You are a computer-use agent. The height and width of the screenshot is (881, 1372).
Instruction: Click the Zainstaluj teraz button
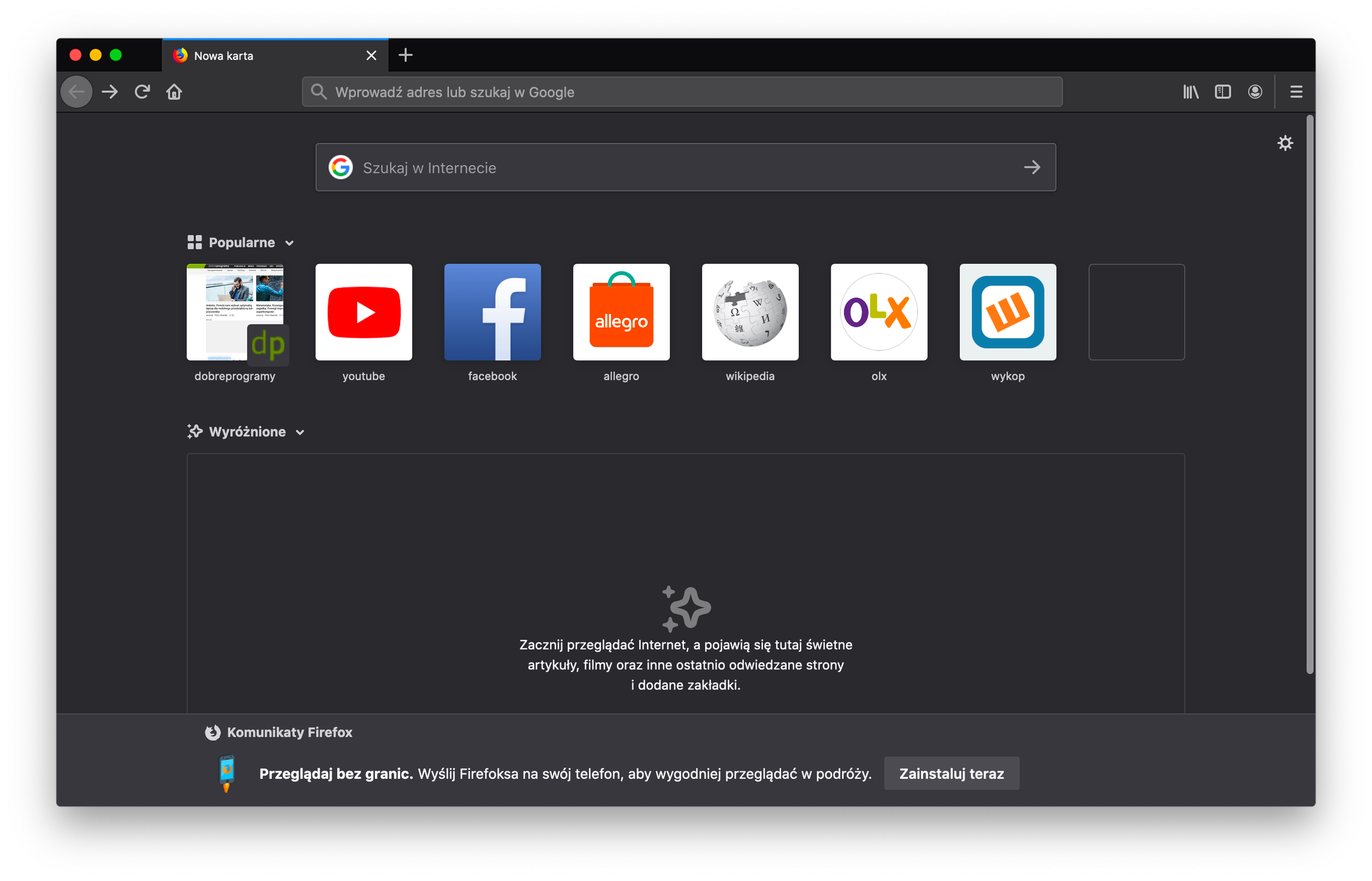coord(951,773)
